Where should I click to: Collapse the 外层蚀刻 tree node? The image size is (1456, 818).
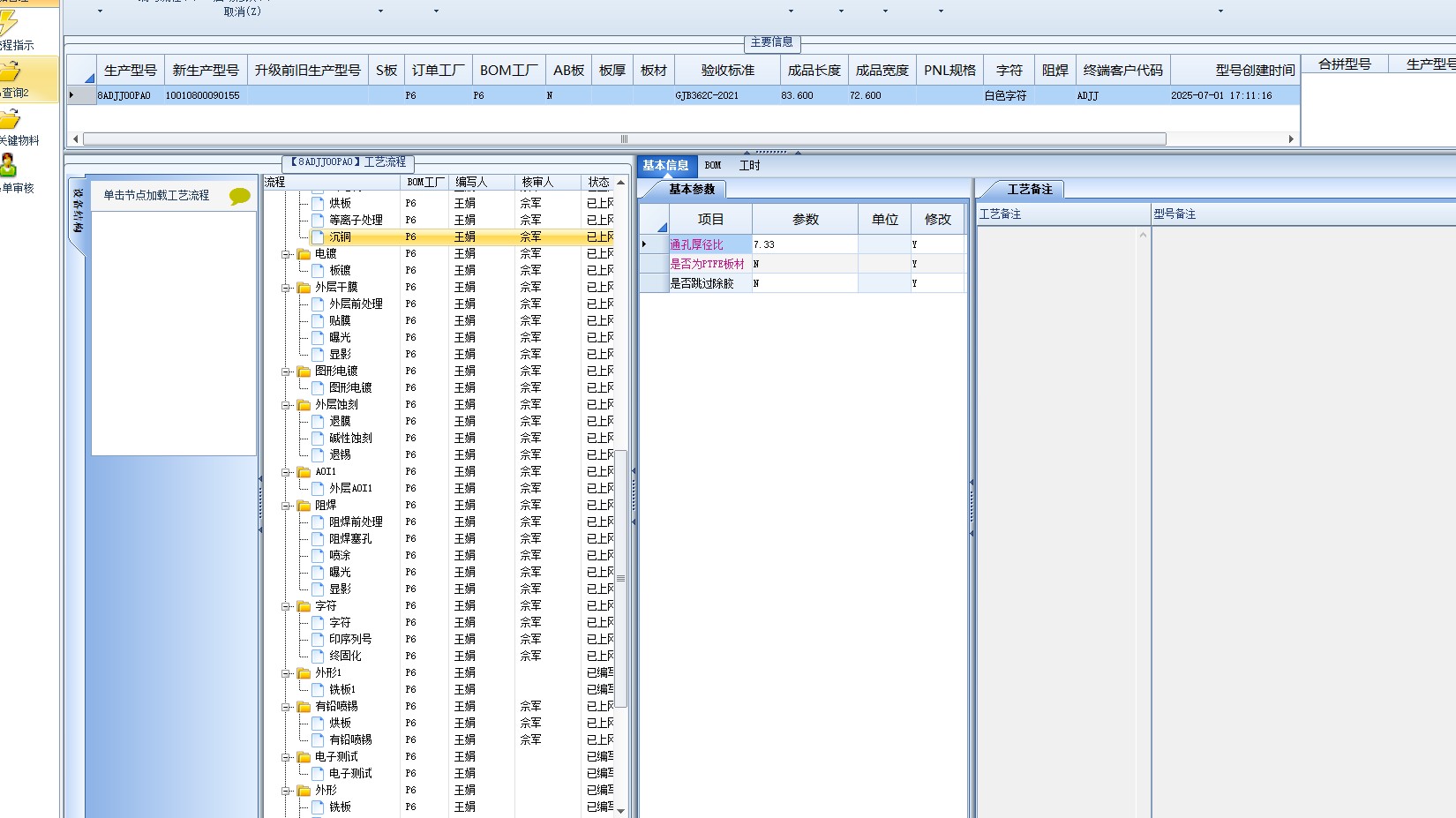click(x=286, y=405)
